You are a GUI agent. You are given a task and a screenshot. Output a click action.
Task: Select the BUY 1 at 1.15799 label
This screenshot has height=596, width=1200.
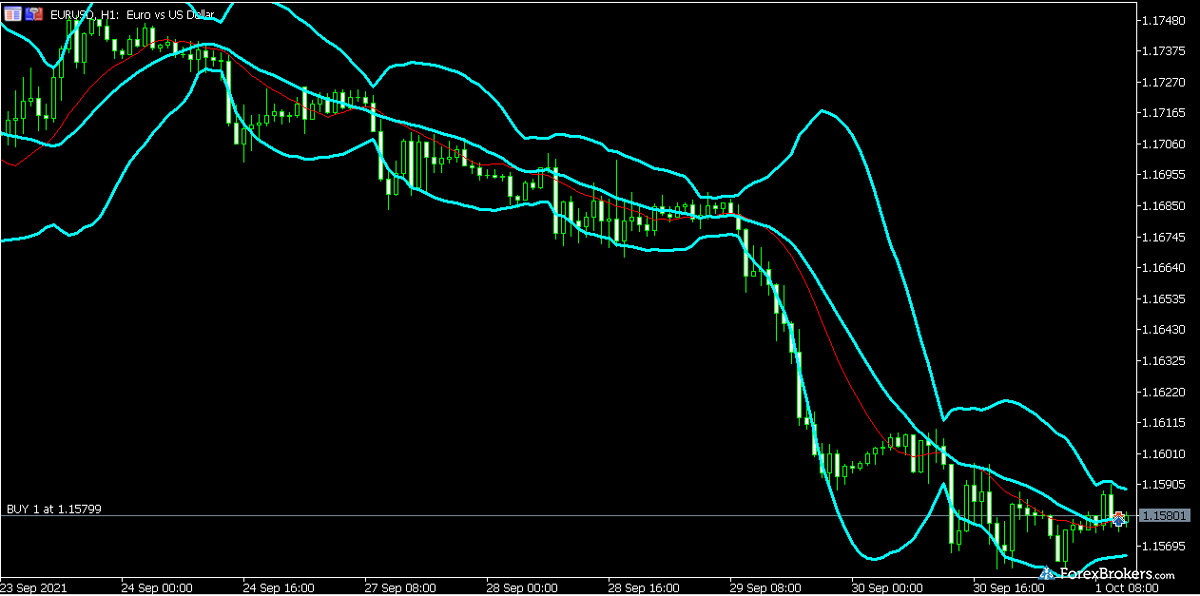(x=54, y=509)
